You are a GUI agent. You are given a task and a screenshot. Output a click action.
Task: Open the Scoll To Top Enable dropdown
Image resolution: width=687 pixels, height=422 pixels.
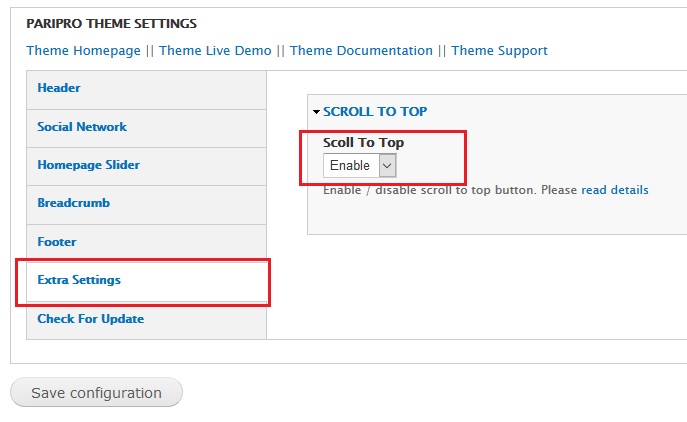coord(359,165)
